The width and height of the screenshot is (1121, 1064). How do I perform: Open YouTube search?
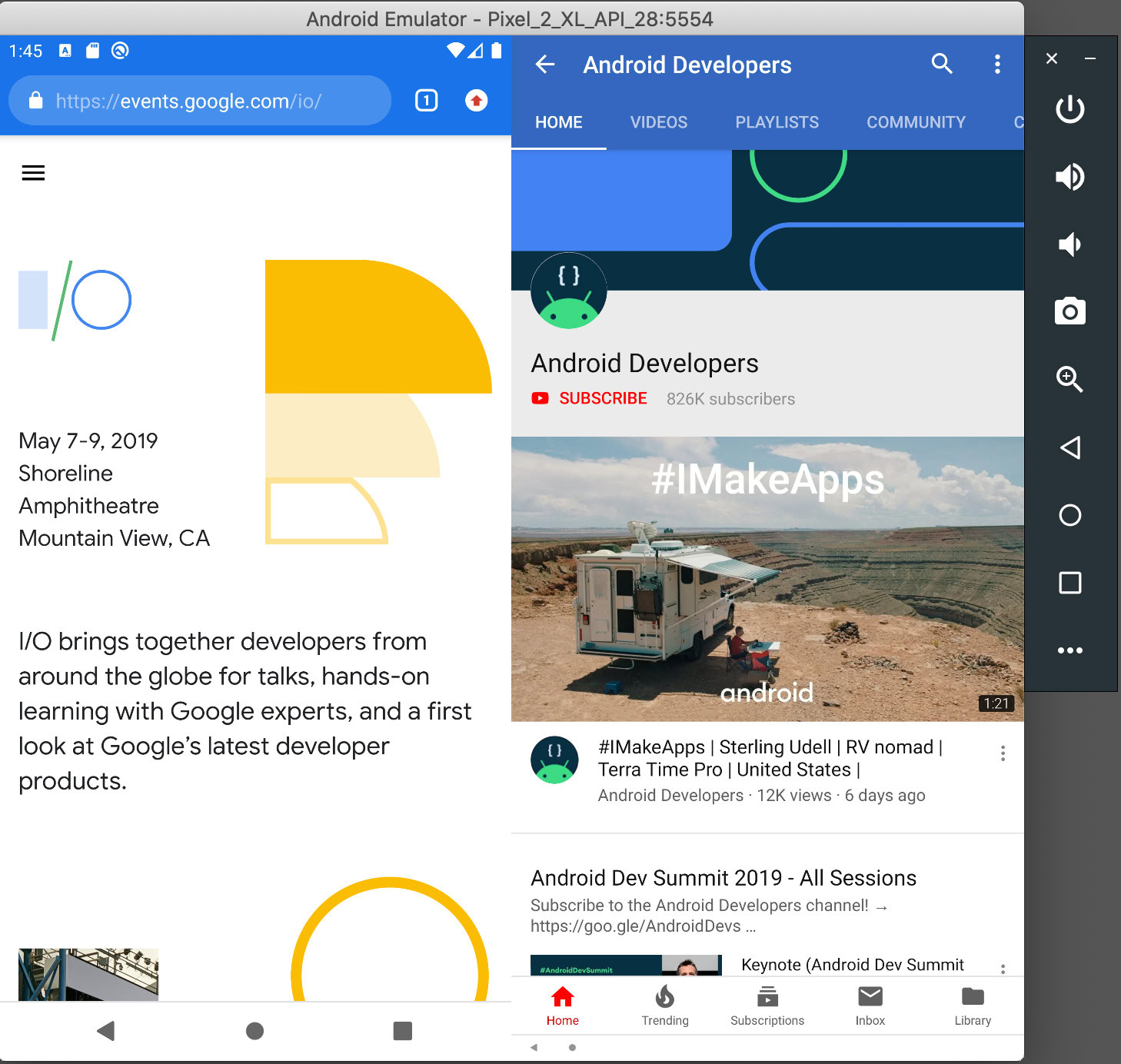pos(942,65)
